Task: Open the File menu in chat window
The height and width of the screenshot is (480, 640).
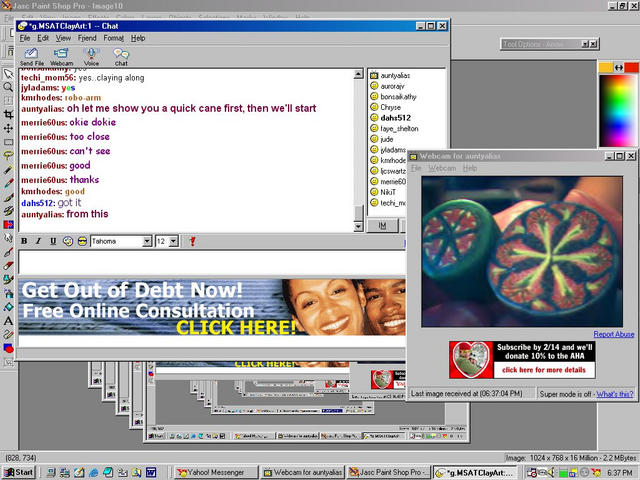Action: (25, 38)
